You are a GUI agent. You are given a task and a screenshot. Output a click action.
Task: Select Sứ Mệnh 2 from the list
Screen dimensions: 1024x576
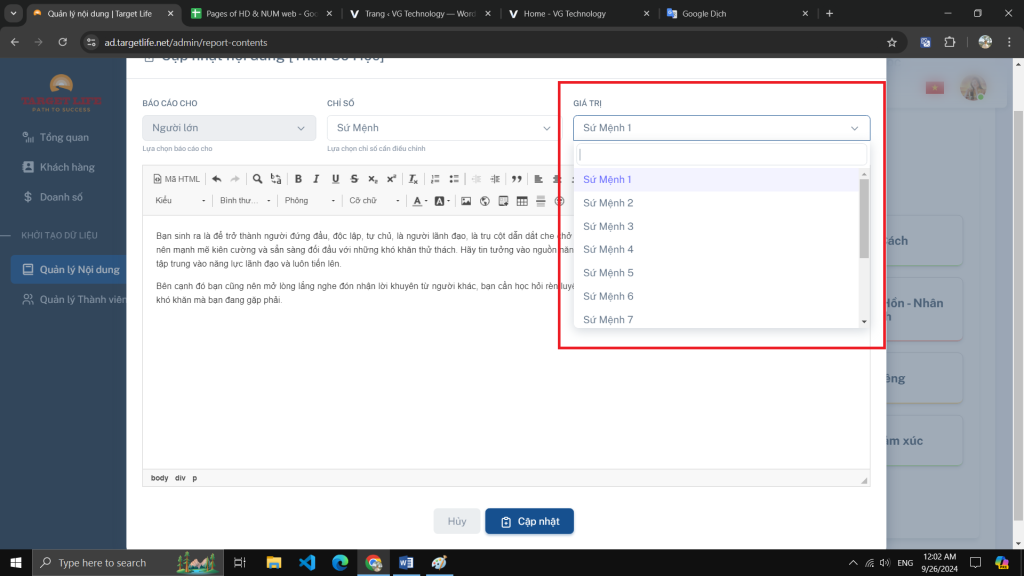click(716, 203)
